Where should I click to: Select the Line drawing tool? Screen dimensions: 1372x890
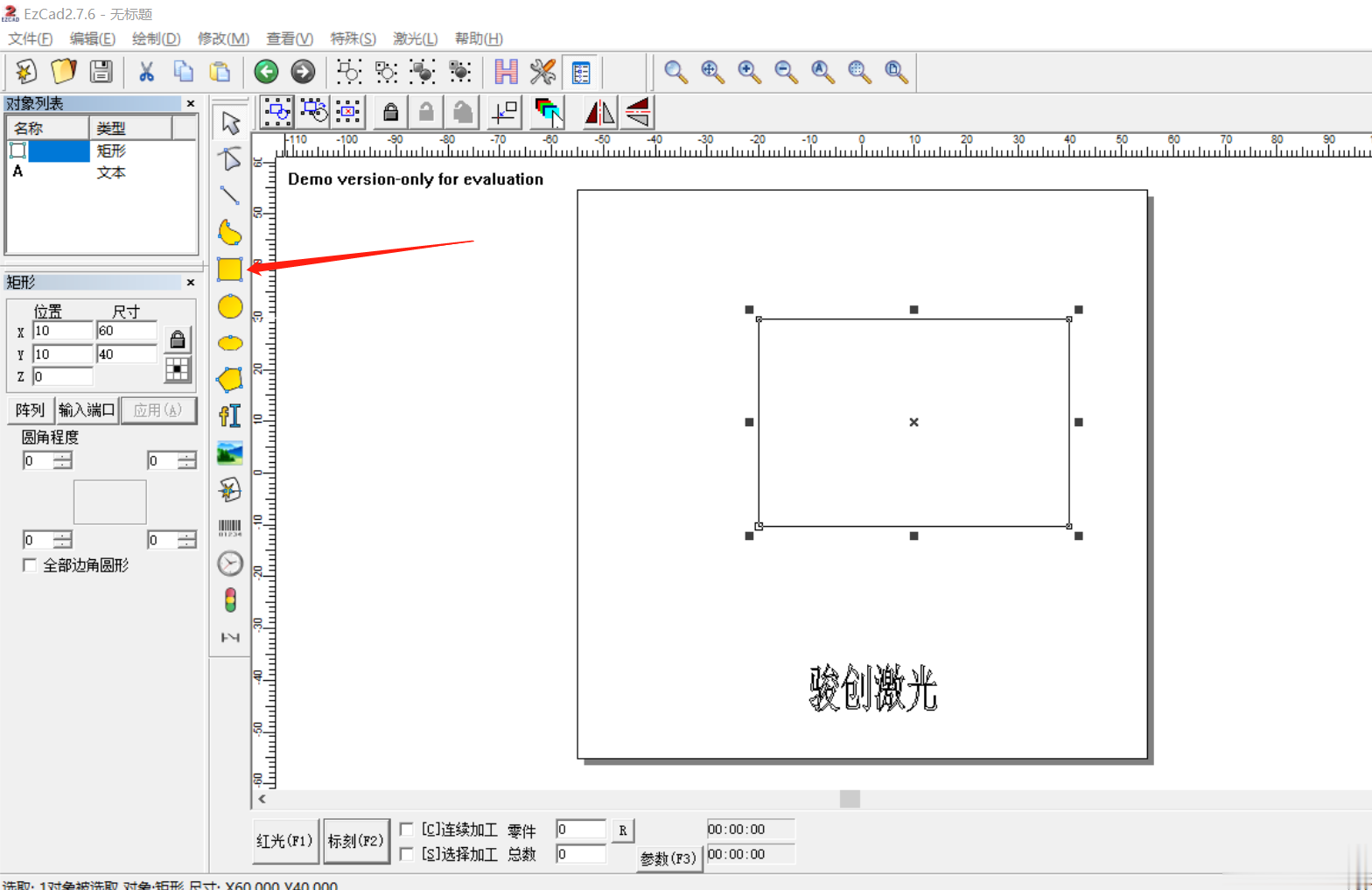(x=230, y=196)
